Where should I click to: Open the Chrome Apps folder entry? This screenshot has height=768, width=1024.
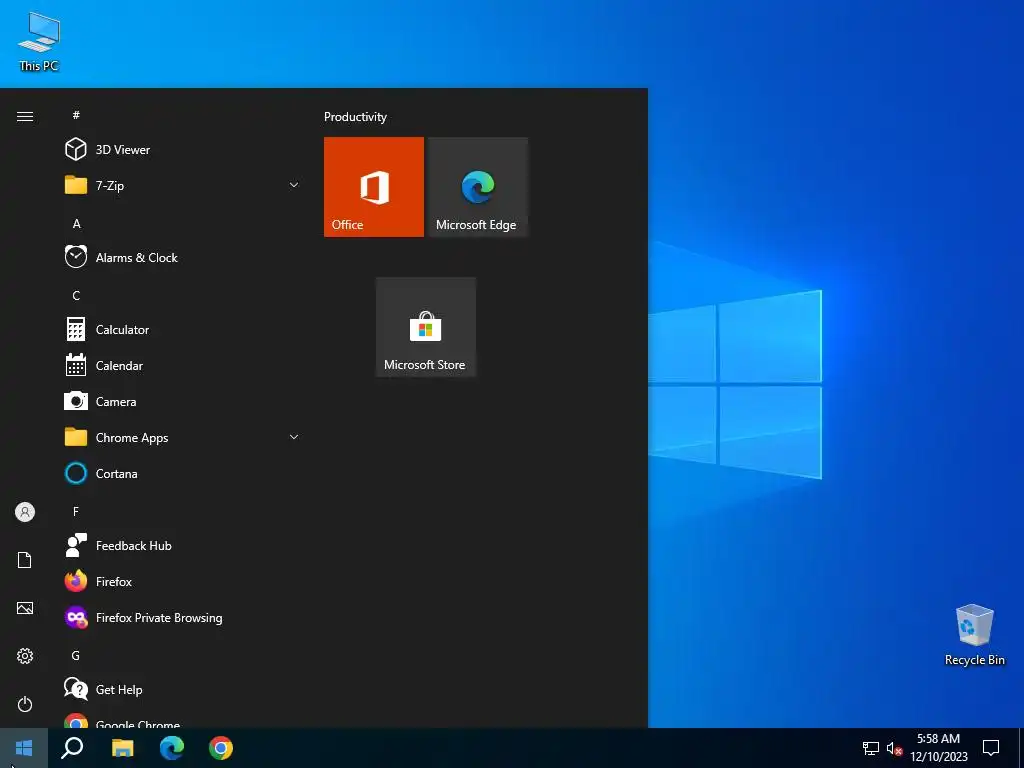coord(181,438)
